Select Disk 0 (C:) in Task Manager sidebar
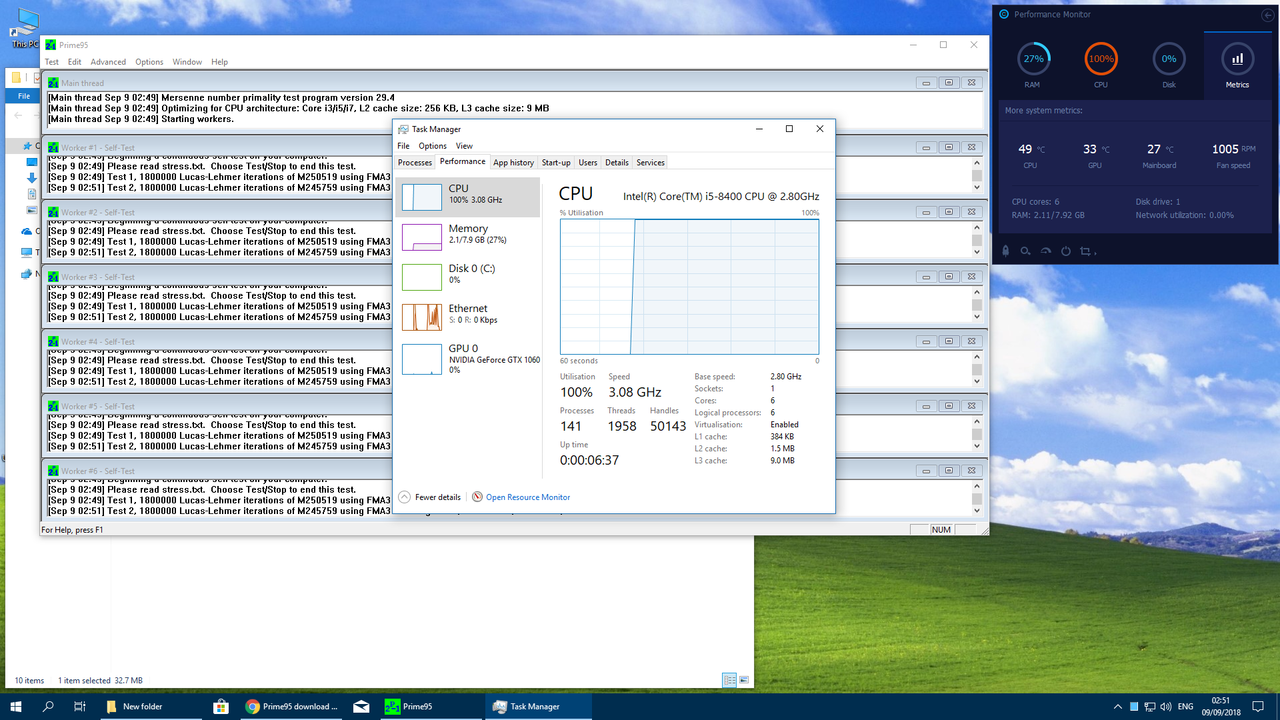1280x720 pixels. pyautogui.click(x=468, y=276)
